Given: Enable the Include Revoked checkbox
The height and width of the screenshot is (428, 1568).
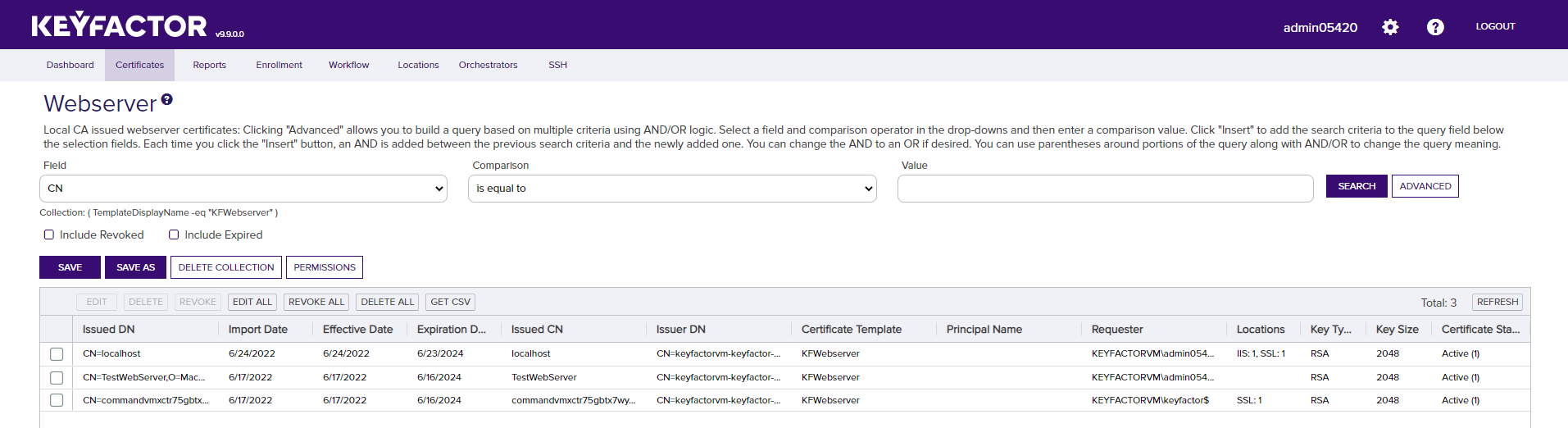Looking at the screenshot, I should pyautogui.click(x=49, y=234).
